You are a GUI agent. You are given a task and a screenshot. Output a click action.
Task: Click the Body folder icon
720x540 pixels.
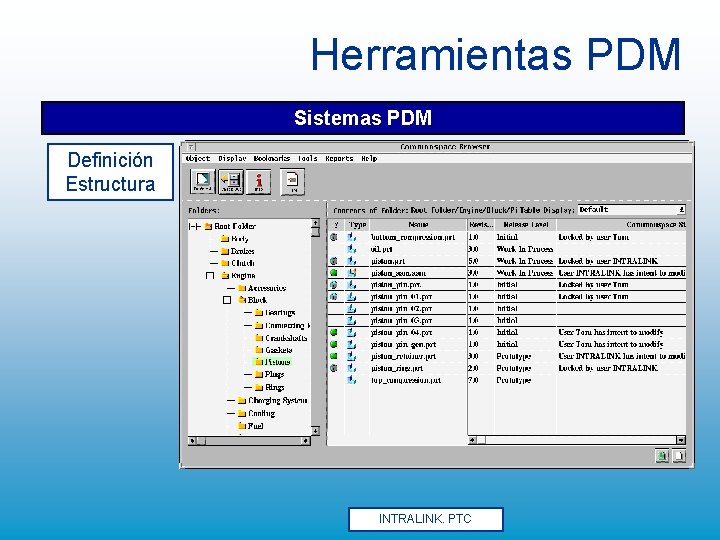(x=225, y=238)
